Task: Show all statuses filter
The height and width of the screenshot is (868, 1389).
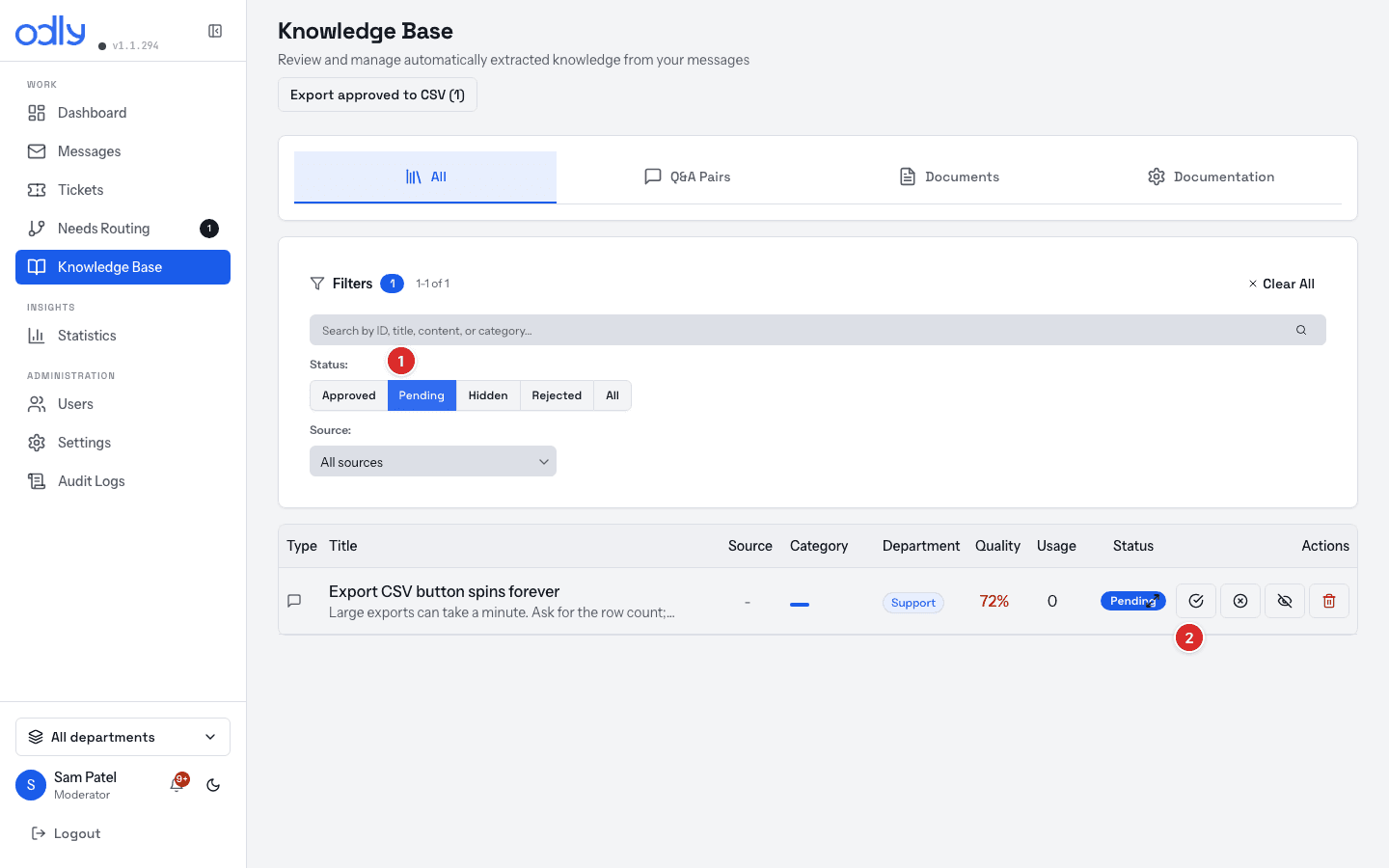Action: [x=613, y=395]
